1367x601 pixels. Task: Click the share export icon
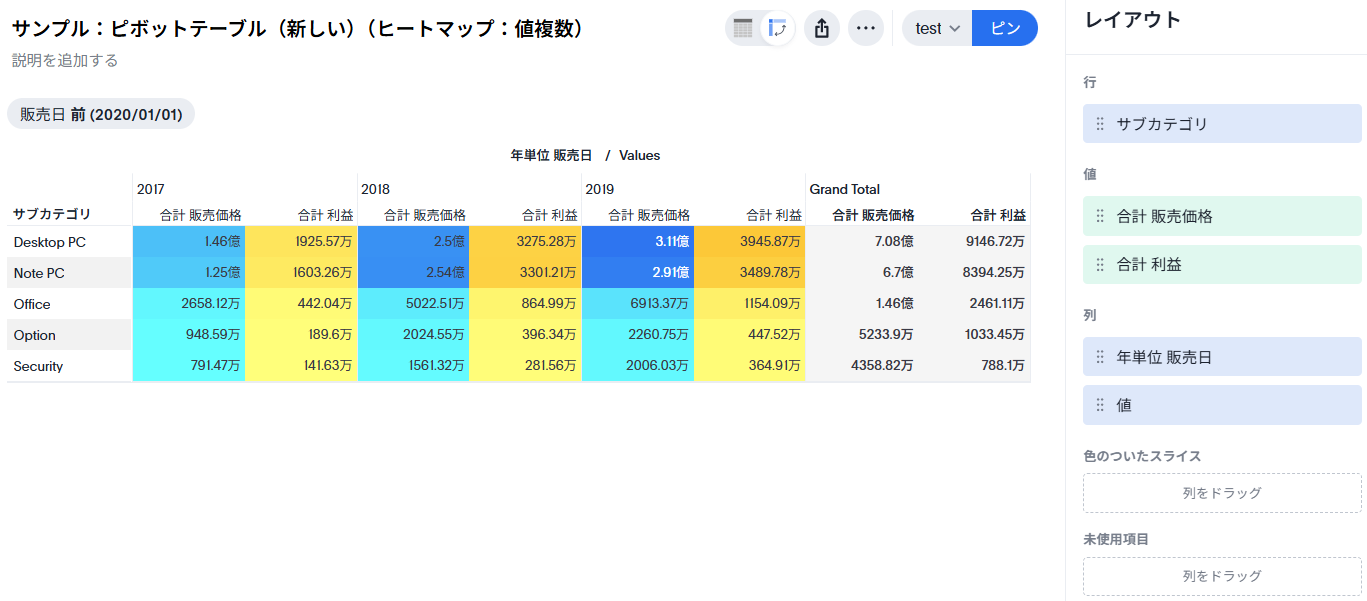coord(822,28)
